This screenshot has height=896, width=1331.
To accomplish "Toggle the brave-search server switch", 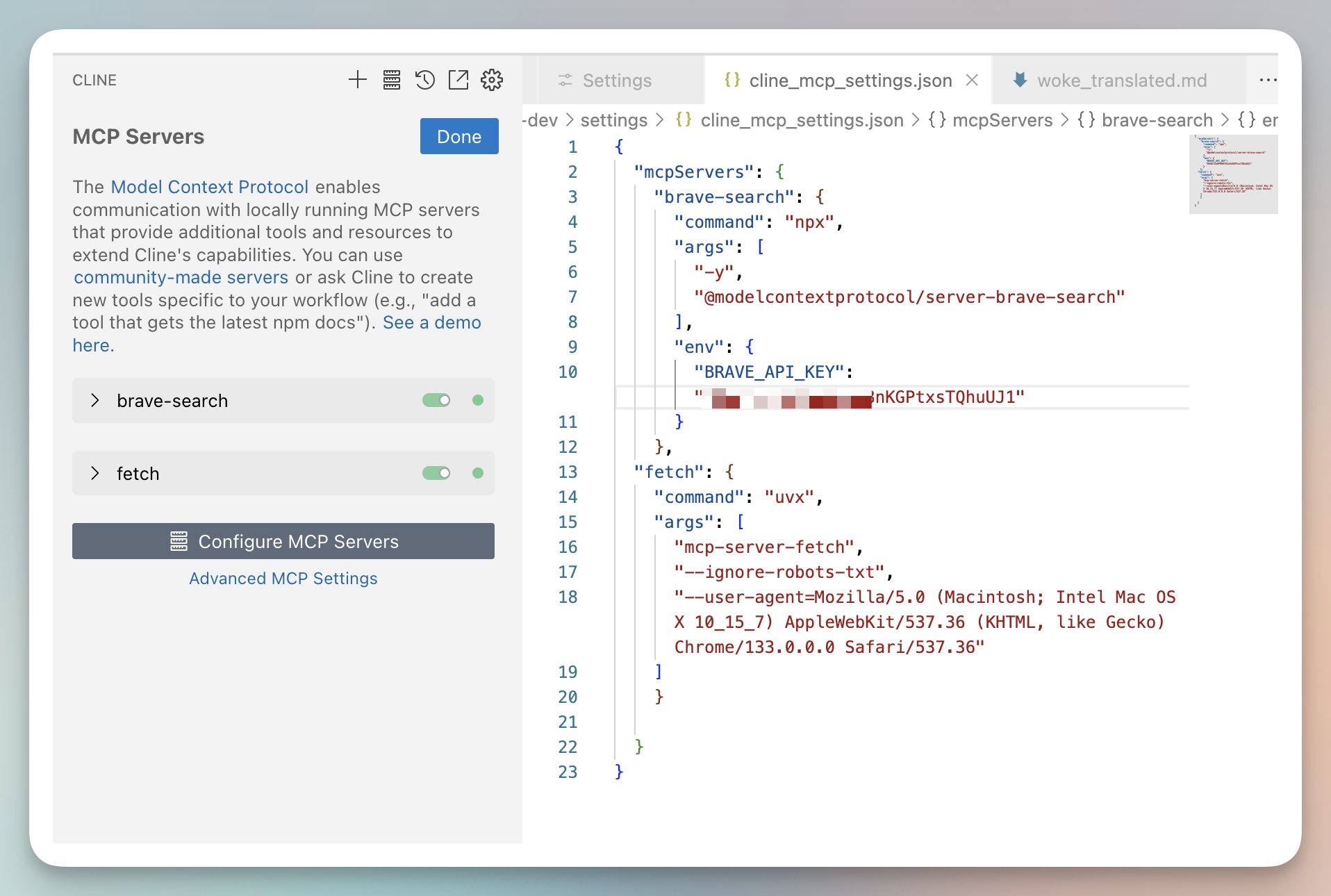I will [x=436, y=400].
